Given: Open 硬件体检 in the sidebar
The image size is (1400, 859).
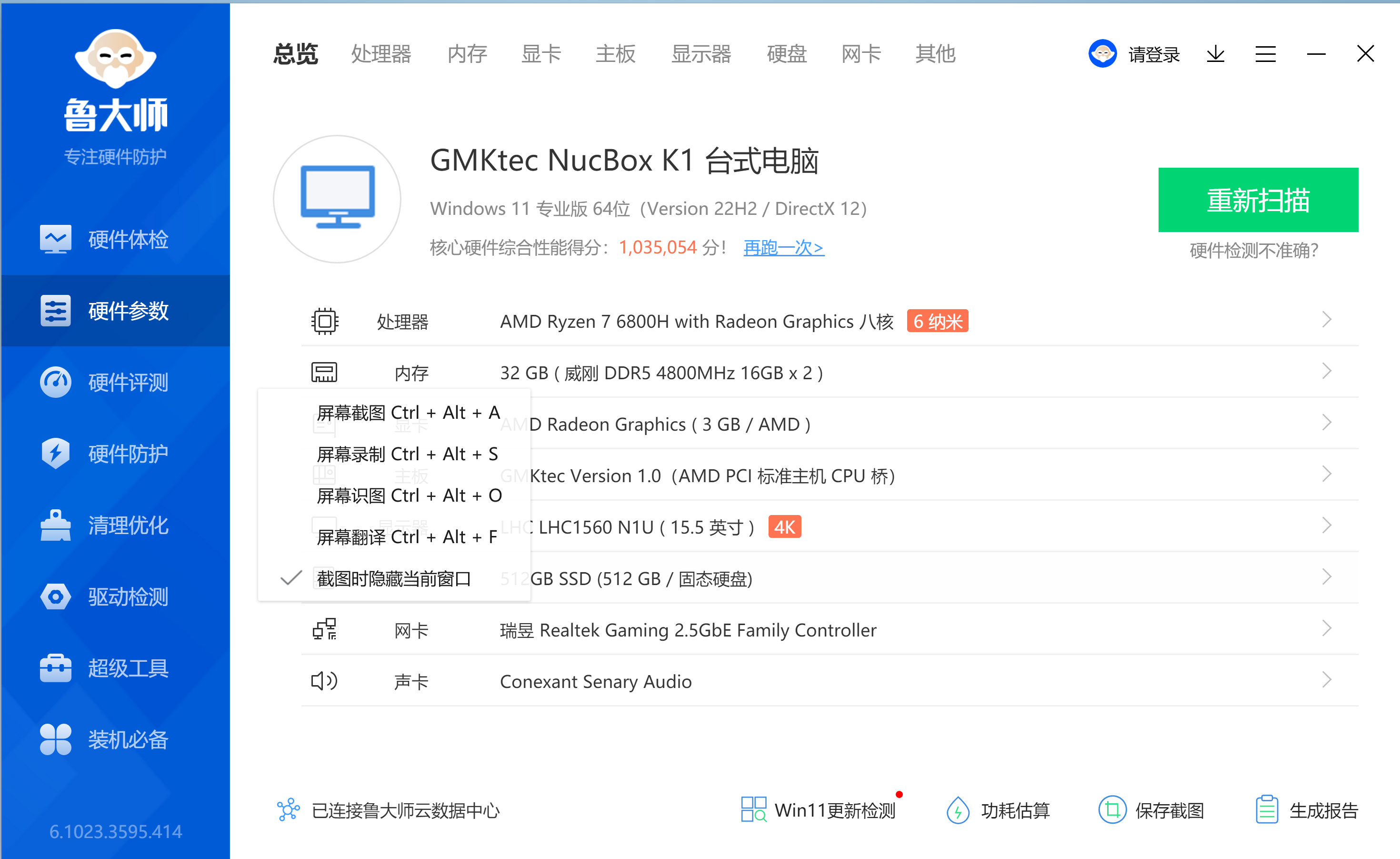Looking at the screenshot, I should (x=115, y=239).
